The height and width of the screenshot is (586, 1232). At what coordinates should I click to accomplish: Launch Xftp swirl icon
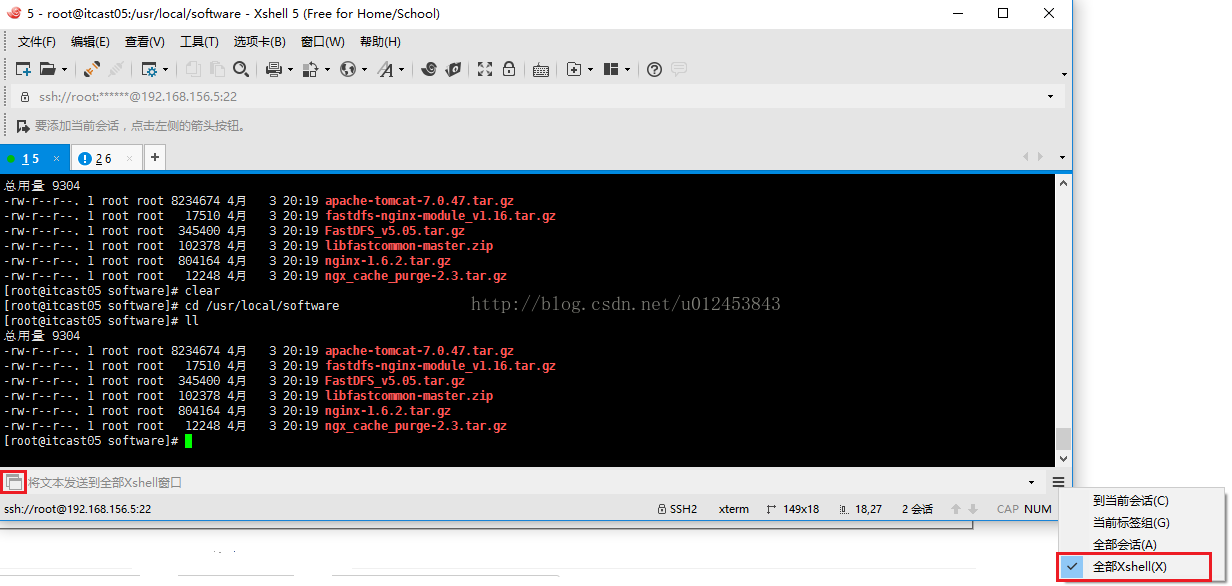click(x=429, y=69)
